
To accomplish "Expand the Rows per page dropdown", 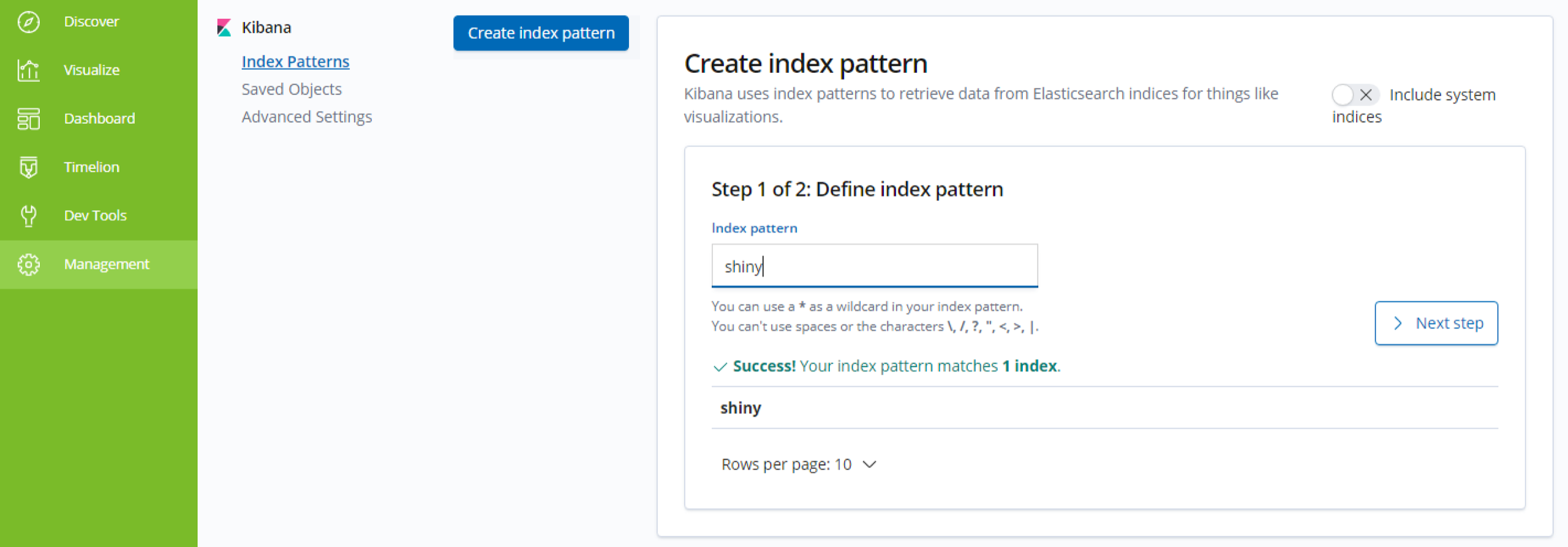I will (798, 465).
